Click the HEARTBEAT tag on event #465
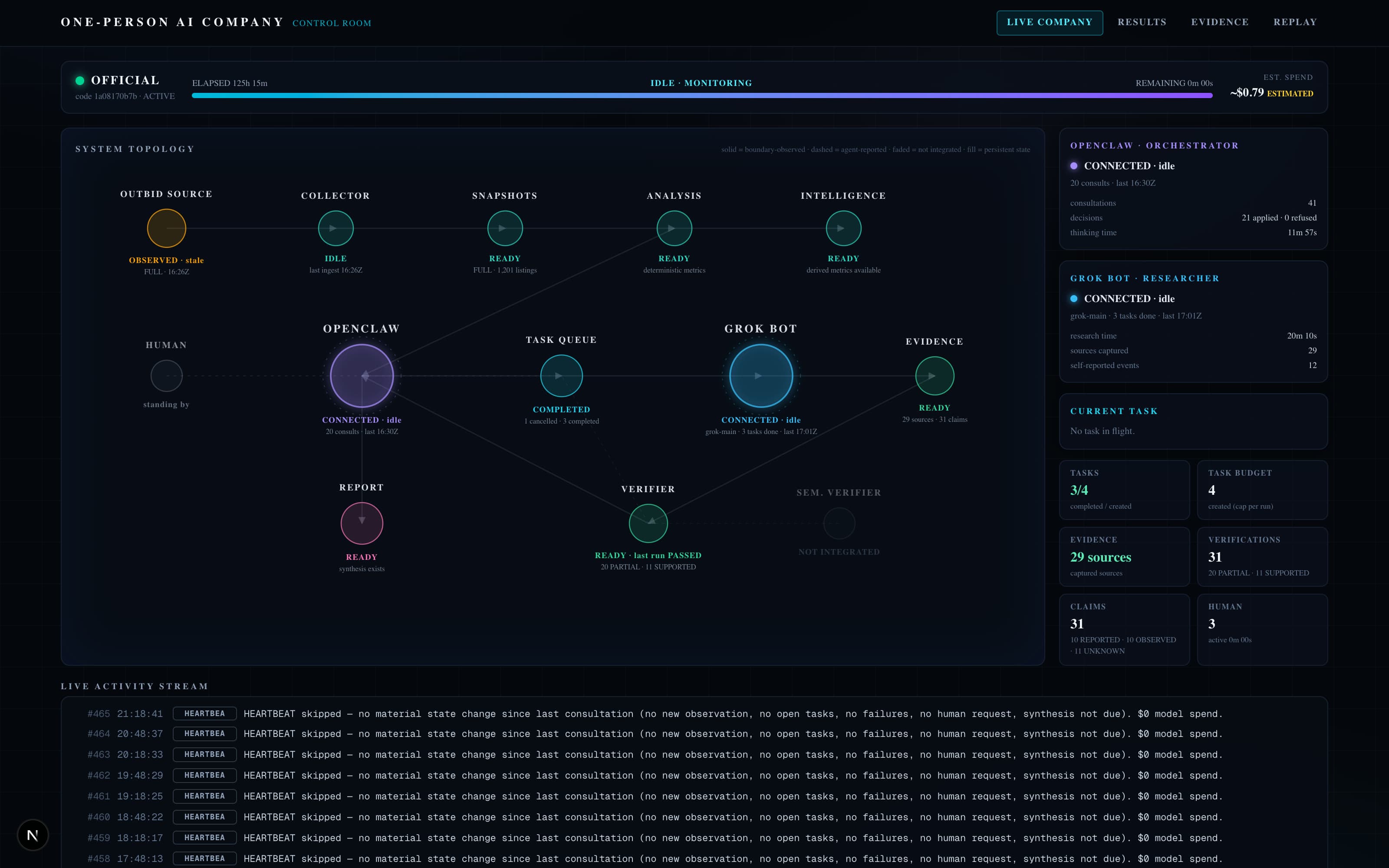 coord(205,713)
